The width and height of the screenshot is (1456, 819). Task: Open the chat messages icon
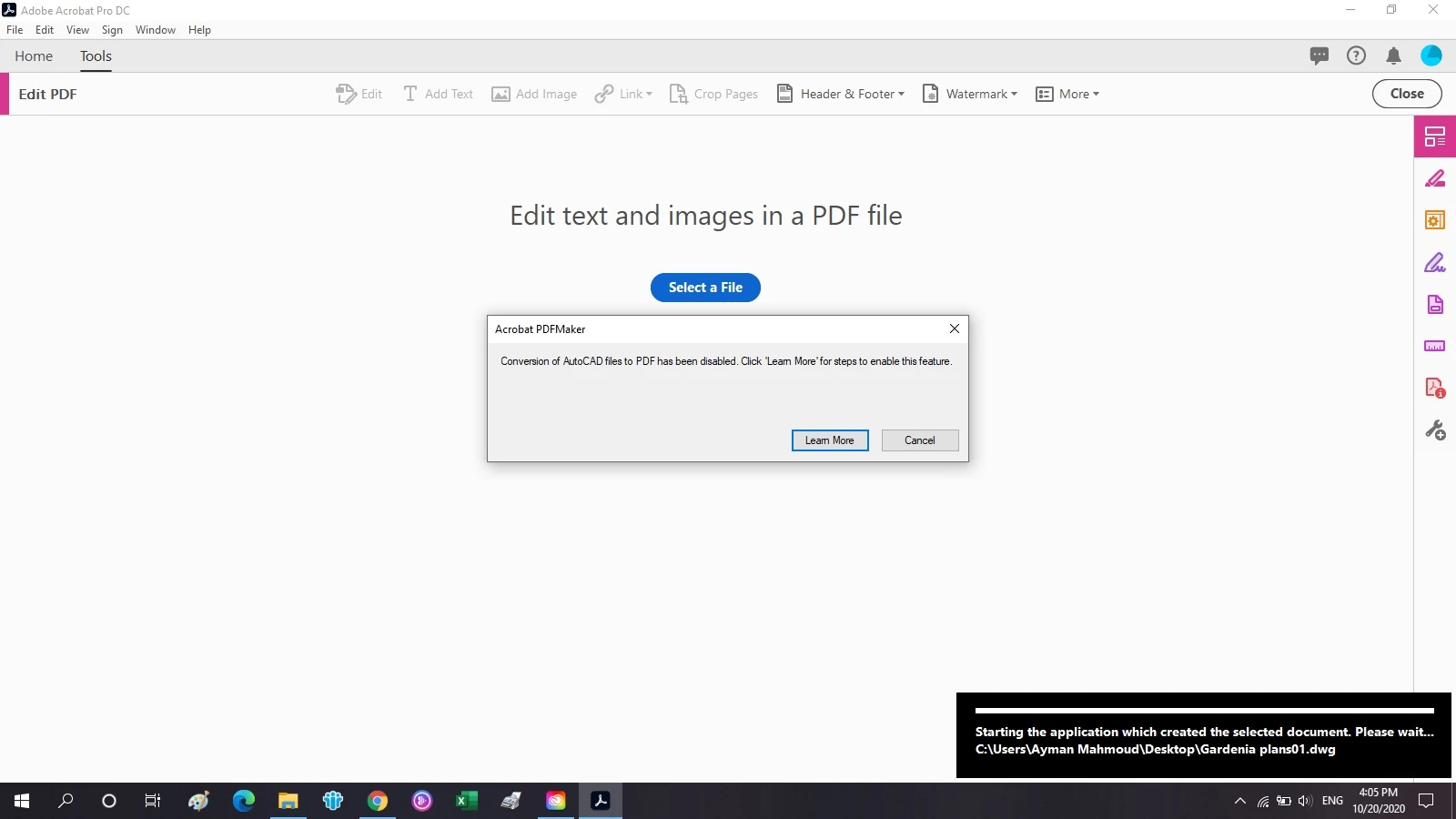pos(1319,56)
